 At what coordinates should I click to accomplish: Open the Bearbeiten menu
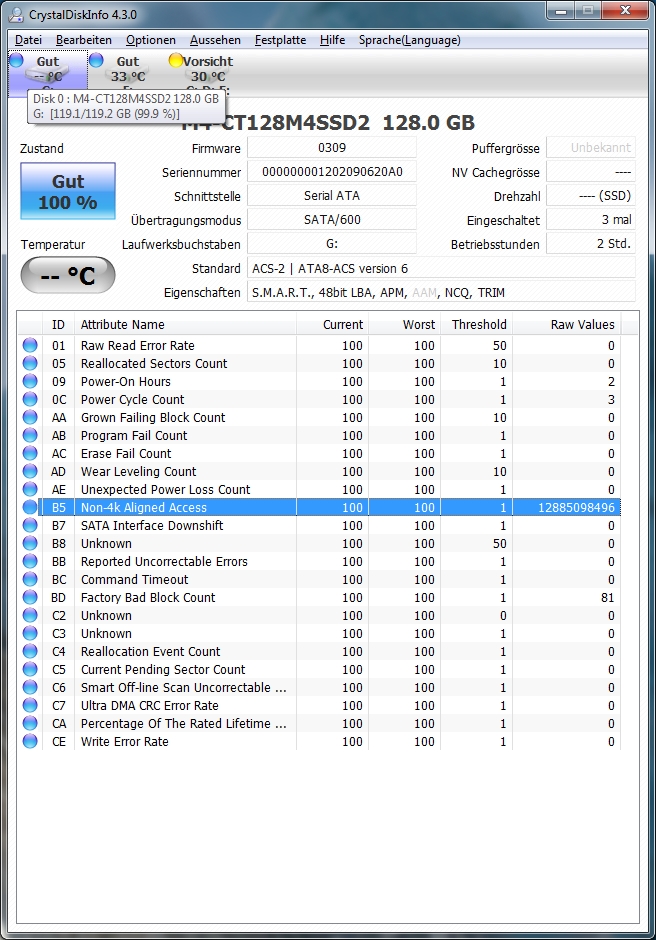(x=83, y=40)
